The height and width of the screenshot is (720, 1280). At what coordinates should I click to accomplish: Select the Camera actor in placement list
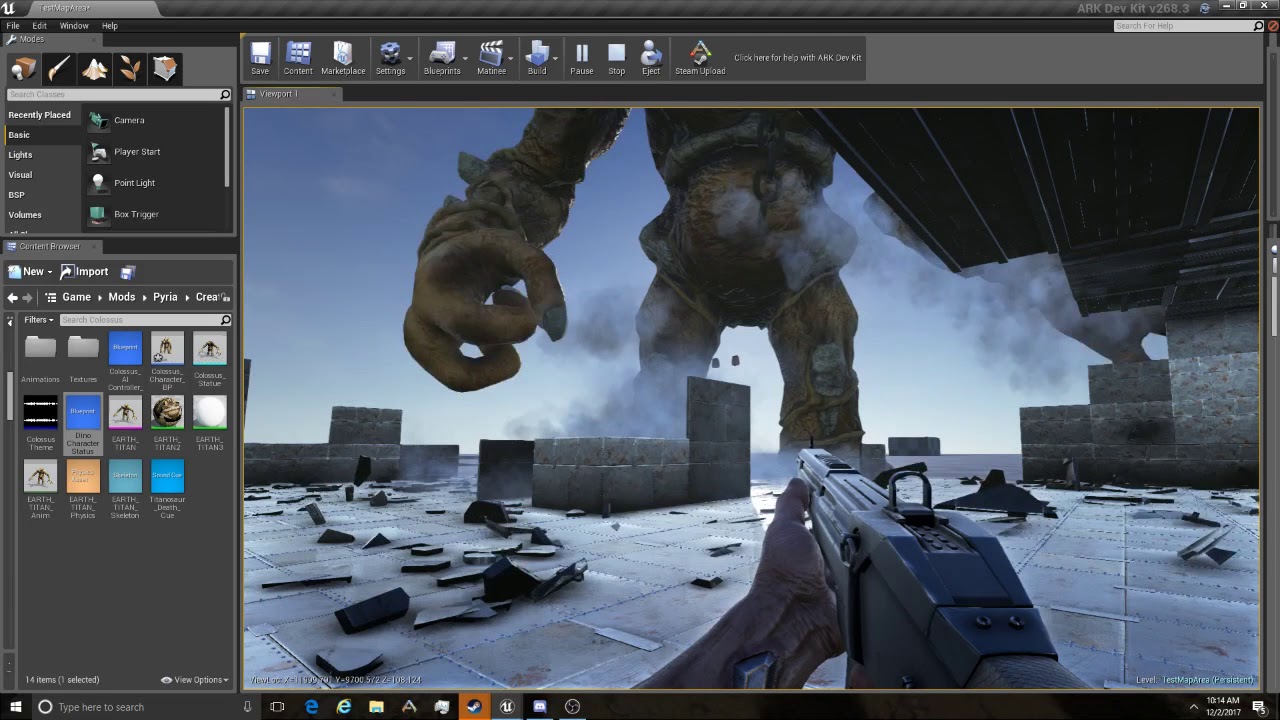click(156, 120)
